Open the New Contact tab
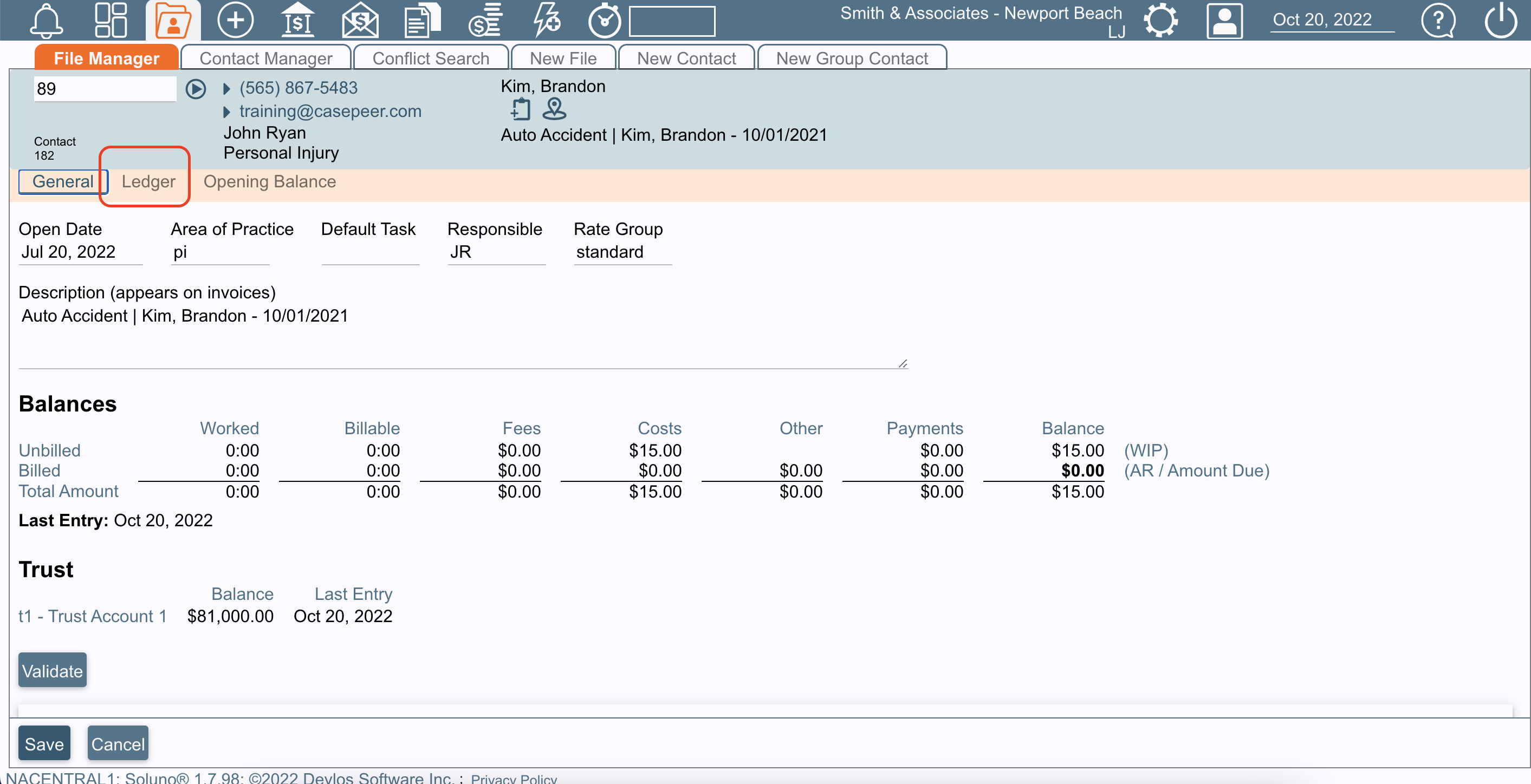 (686, 58)
